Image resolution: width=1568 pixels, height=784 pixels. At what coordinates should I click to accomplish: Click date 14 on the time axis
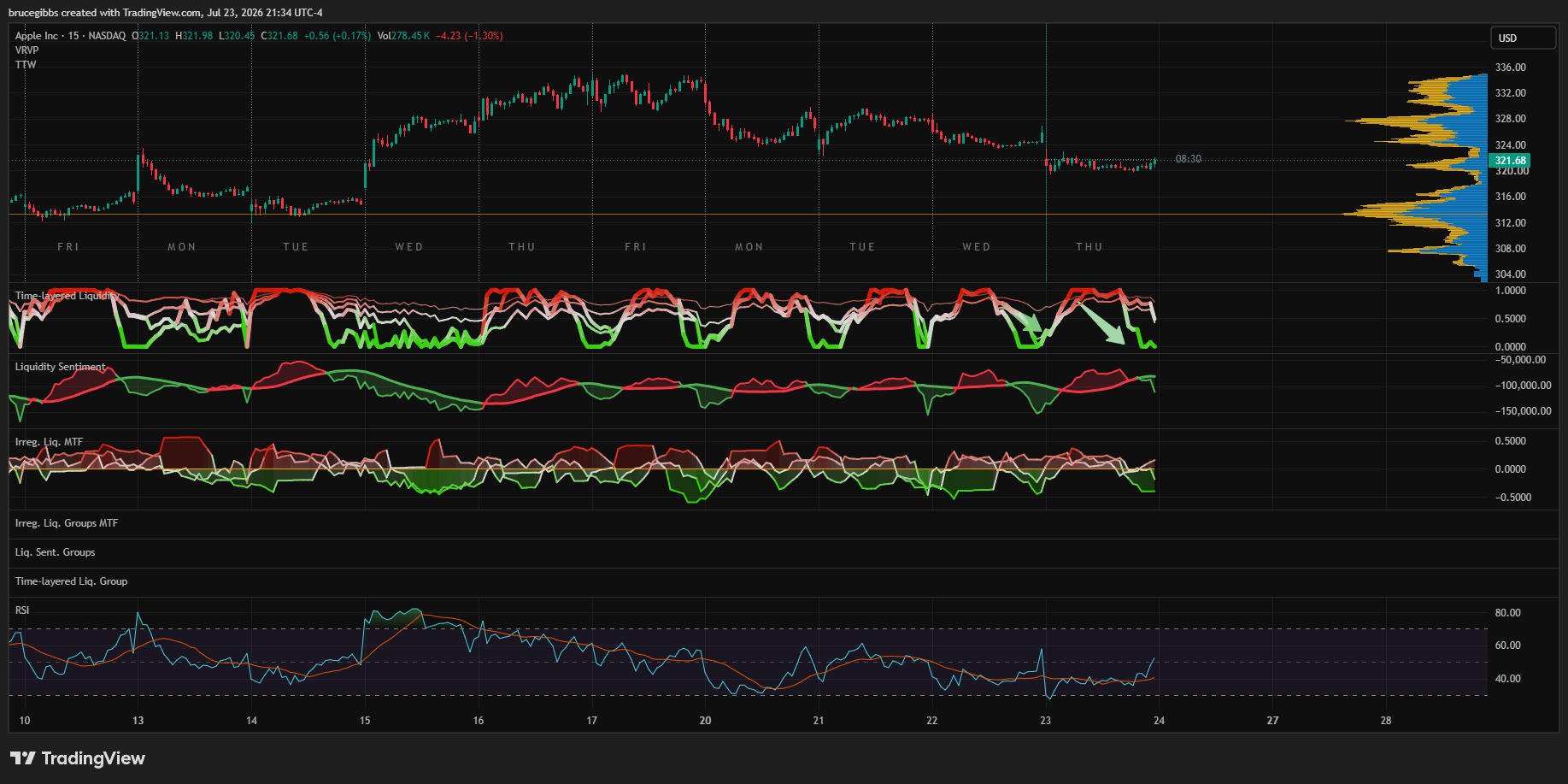click(251, 721)
